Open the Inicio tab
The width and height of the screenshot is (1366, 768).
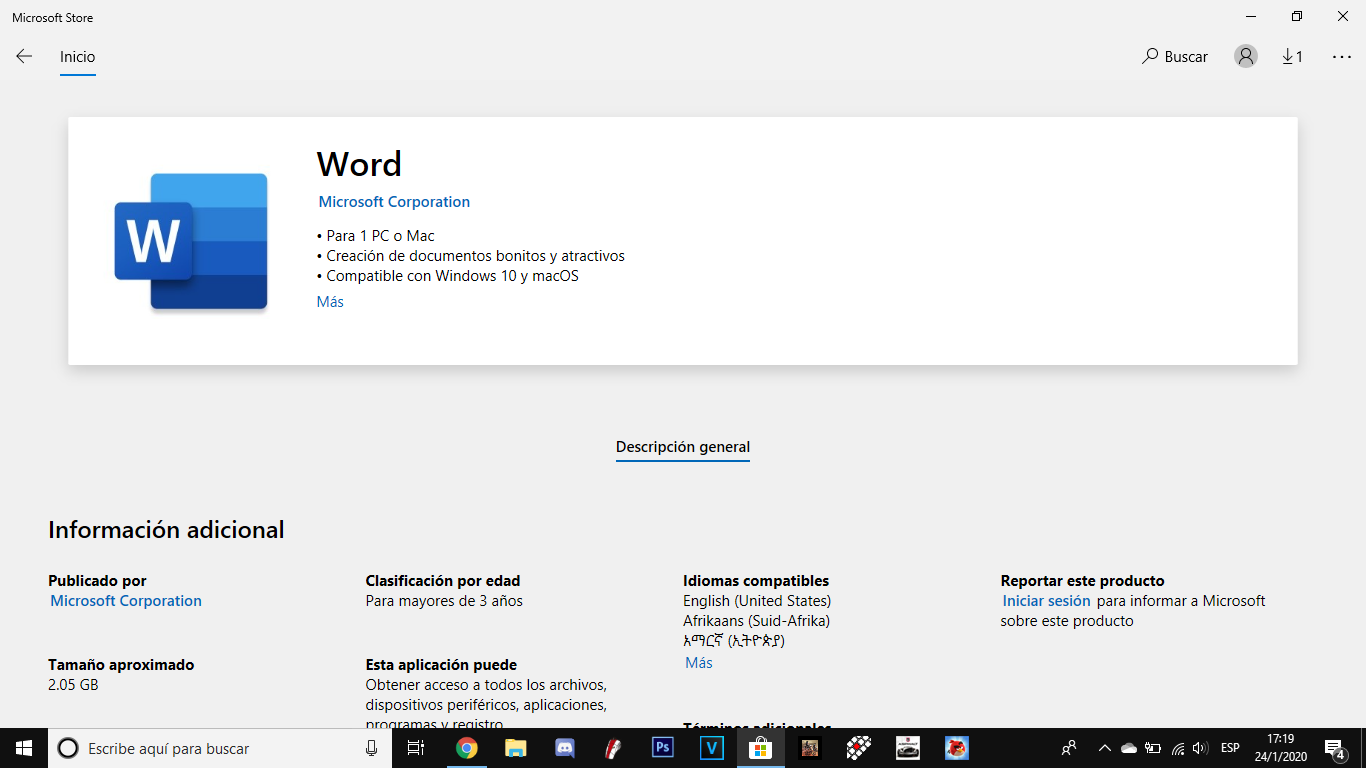(77, 57)
